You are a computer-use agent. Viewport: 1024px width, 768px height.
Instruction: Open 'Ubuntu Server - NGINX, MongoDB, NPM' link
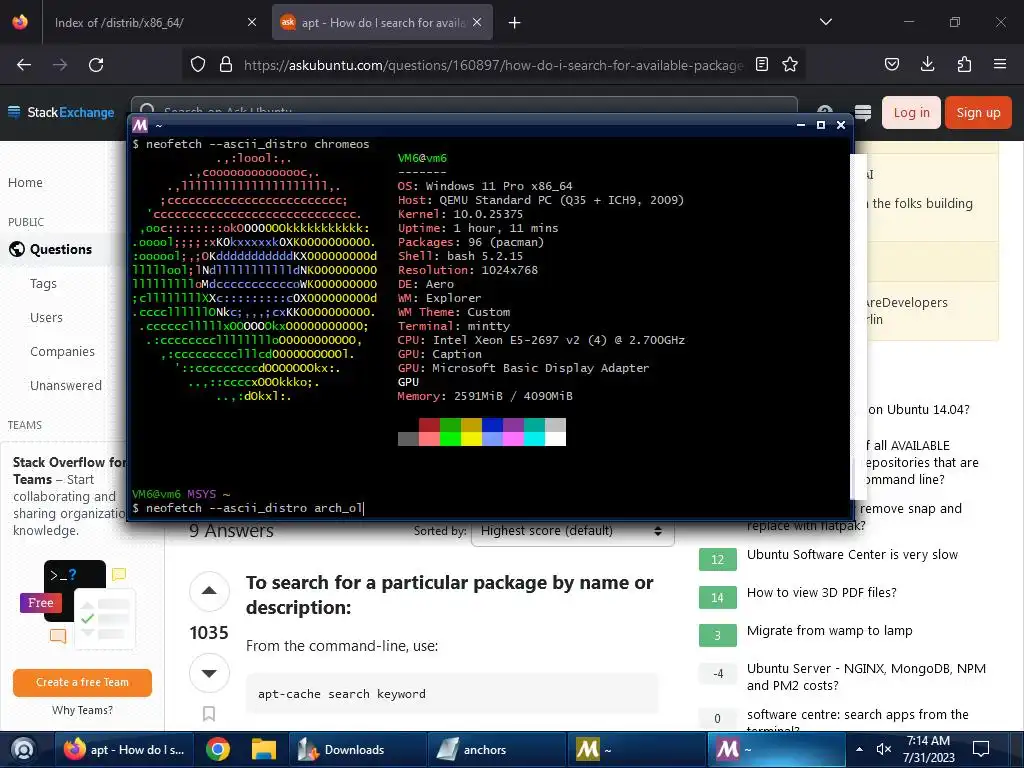tap(866, 677)
